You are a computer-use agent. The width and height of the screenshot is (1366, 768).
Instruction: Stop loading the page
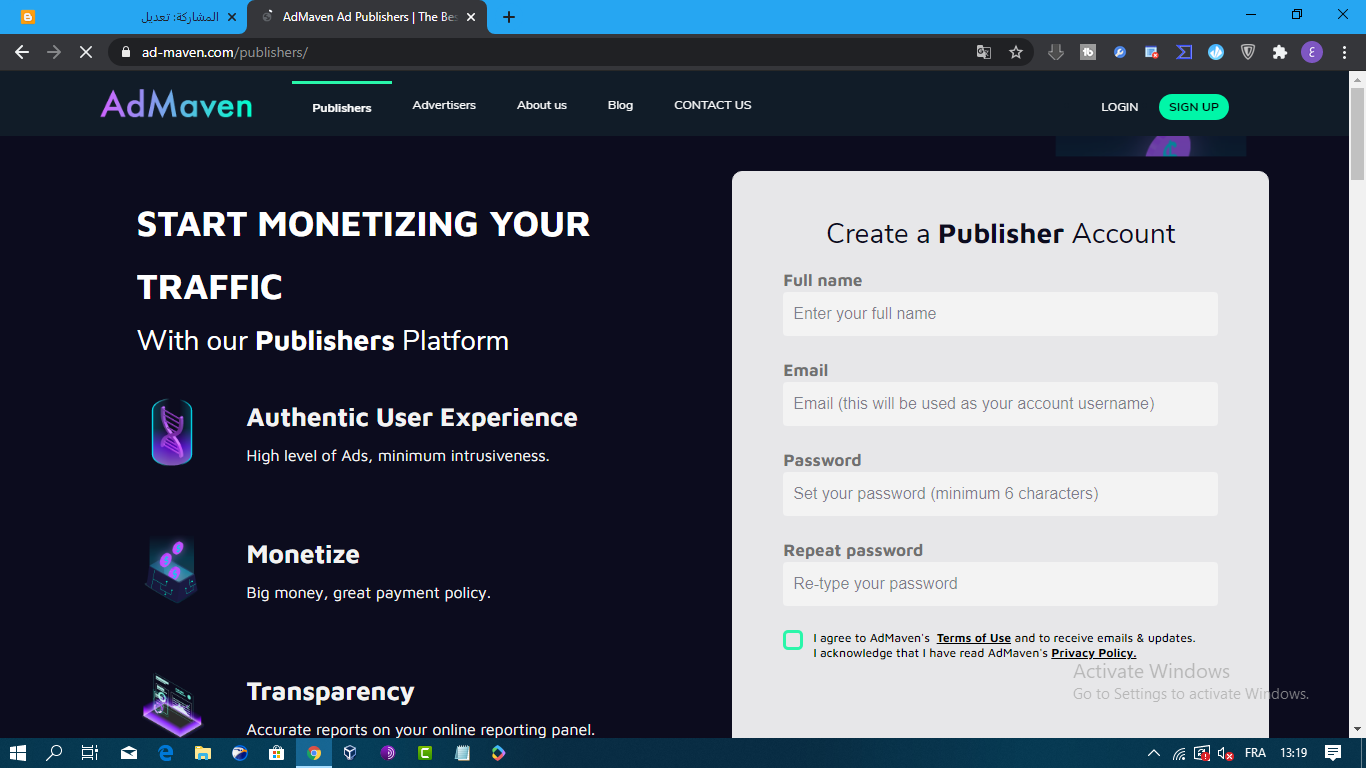click(86, 52)
